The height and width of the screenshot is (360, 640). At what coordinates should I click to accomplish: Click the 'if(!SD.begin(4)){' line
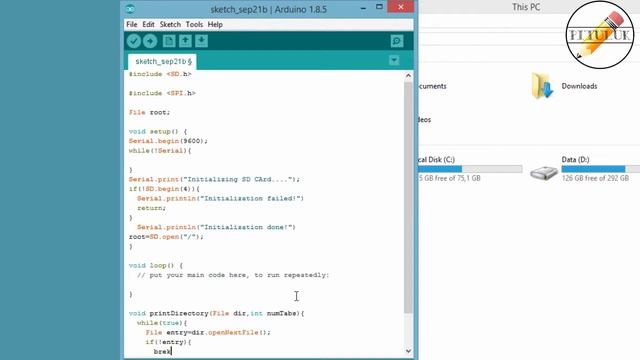[164, 189]
